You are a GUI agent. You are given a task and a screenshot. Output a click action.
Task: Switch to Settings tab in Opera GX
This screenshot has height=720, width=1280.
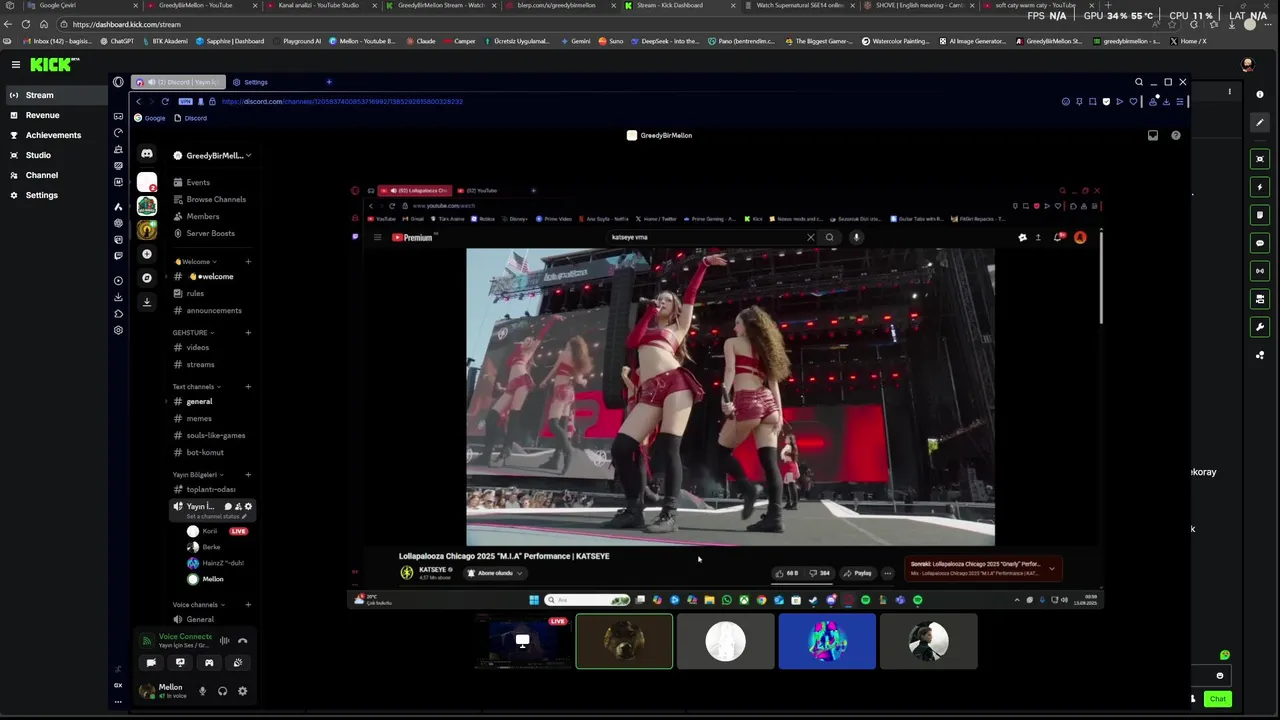coord(250,82)
